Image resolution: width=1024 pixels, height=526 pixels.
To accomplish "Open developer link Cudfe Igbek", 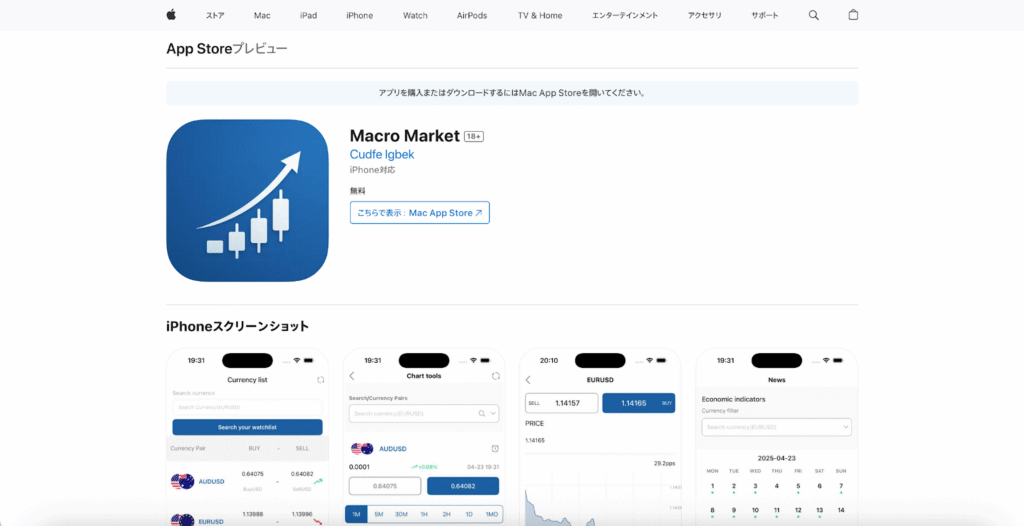I will click(x=382, y=155).
